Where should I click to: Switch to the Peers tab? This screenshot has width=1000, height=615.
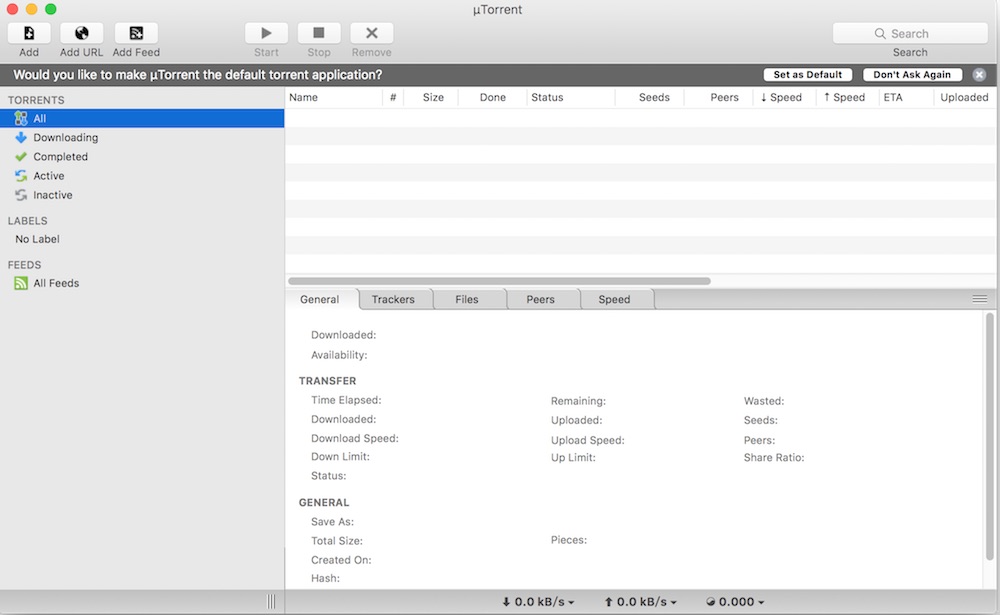540,300
